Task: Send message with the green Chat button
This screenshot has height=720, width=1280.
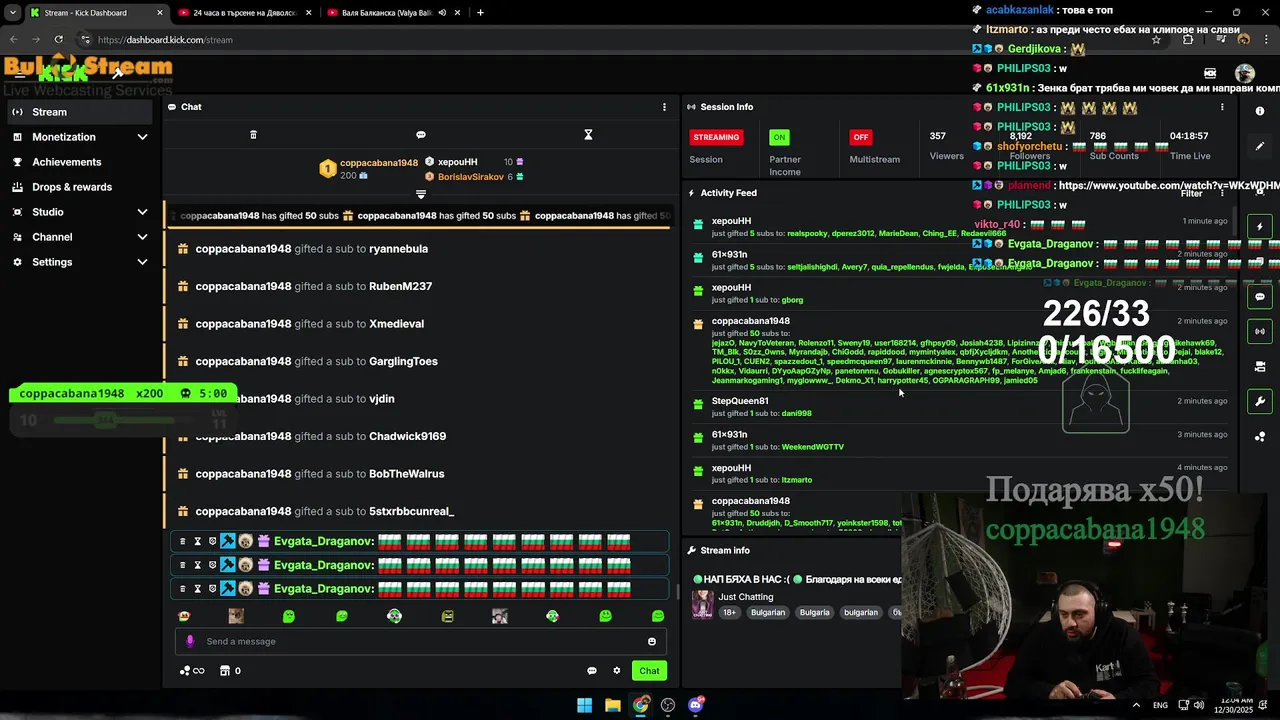Action: click(x=650, y=671)
